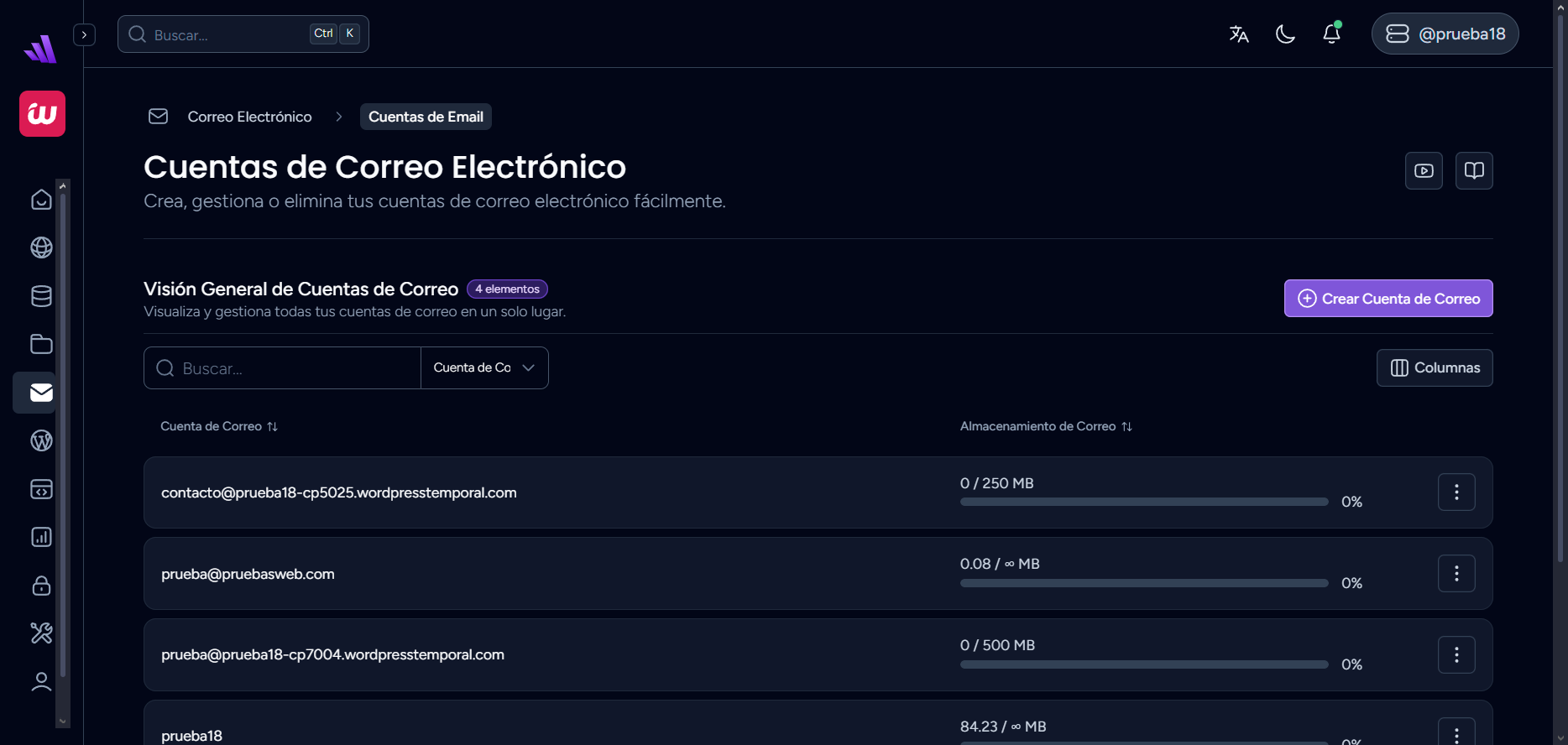Open the @prueba18 account menu
Screen dimensions: 1568x745
click(x=1445, y=34)
